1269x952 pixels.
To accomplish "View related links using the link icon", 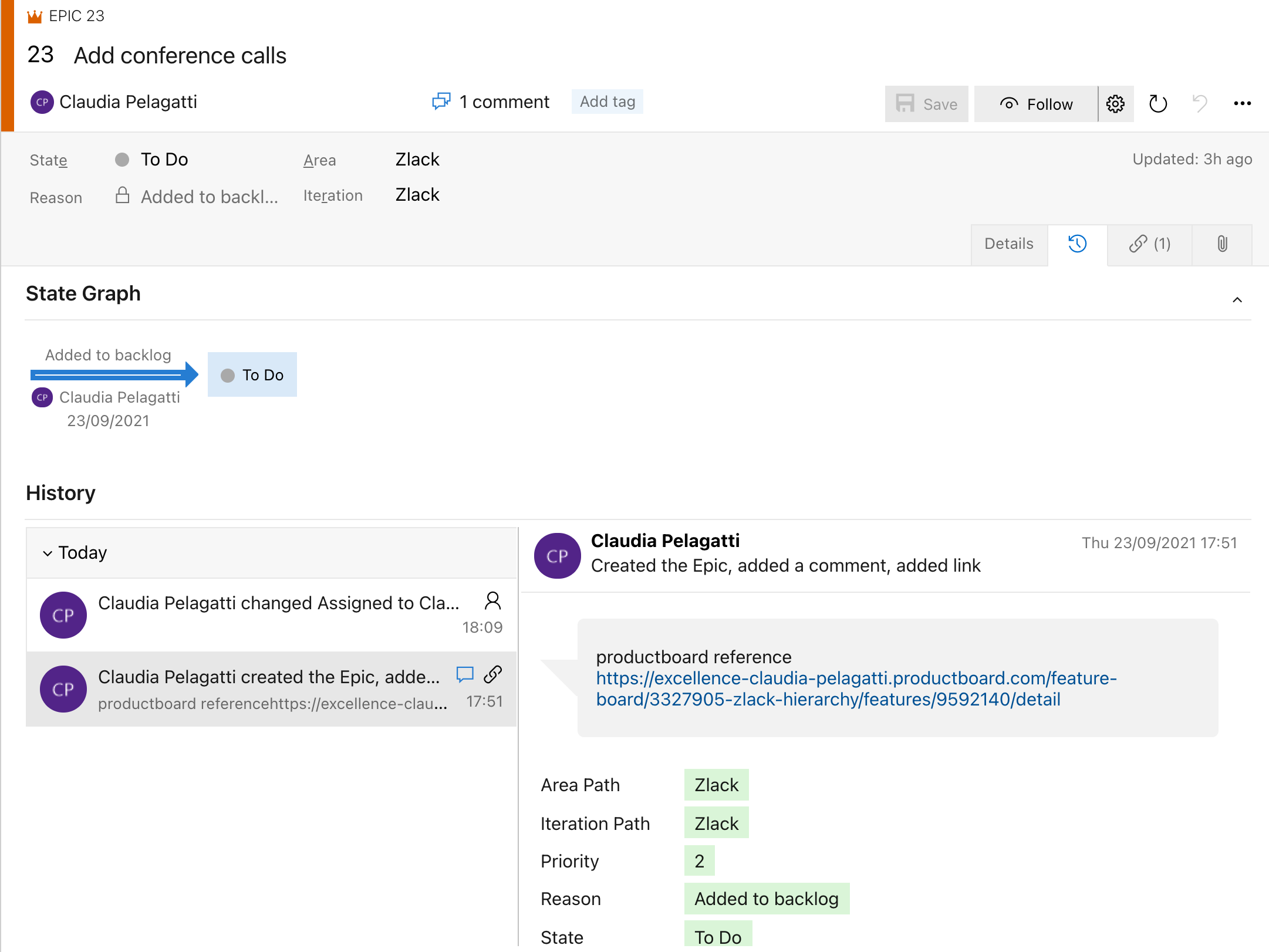I will [1149, 244].
